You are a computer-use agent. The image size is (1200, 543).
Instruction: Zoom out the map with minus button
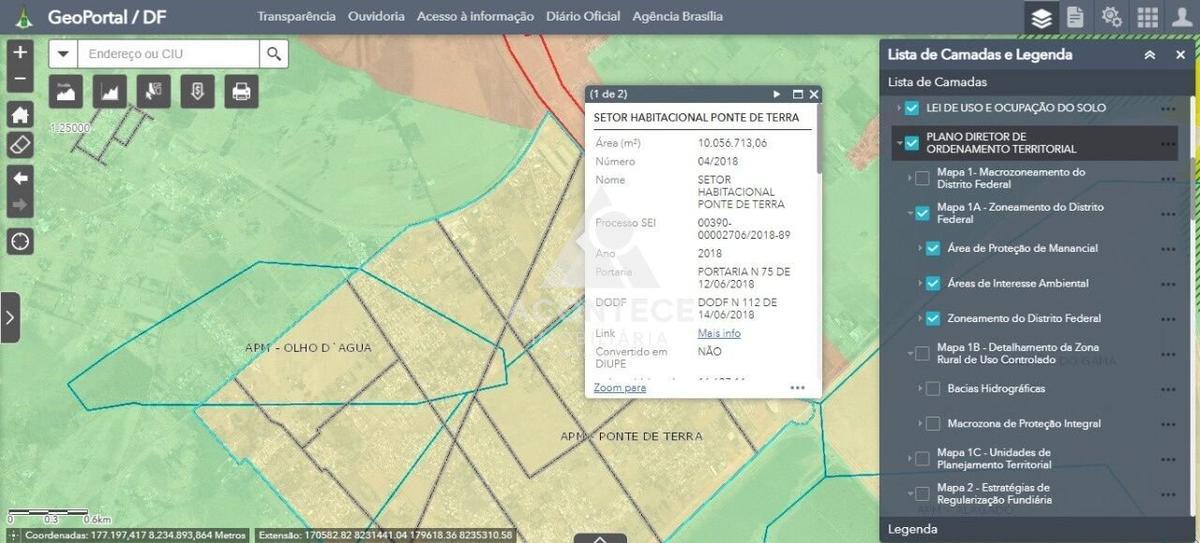pyautogui.click(x=20, y=80)
